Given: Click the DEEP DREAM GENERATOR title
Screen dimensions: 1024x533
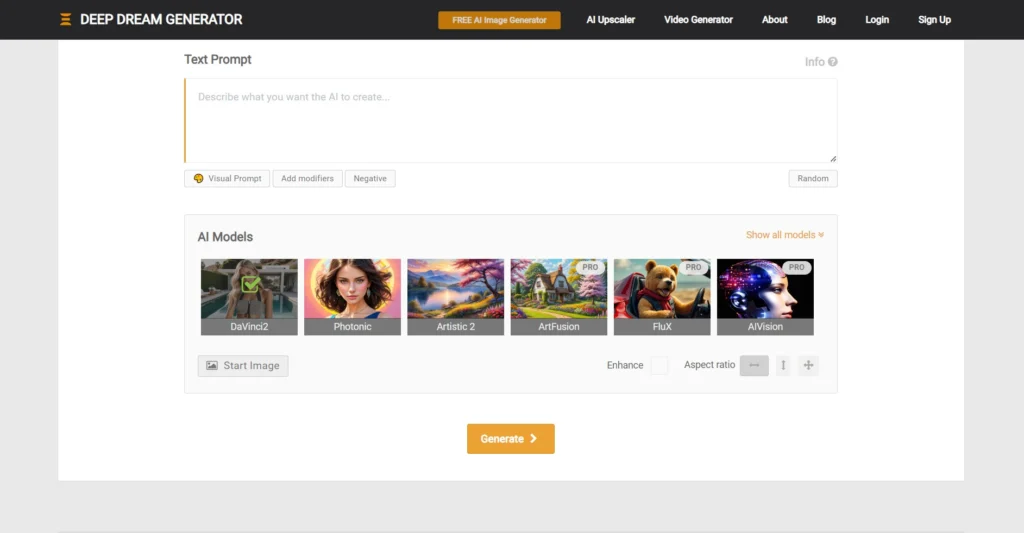Looking at the screenshot, I should 161,20.
